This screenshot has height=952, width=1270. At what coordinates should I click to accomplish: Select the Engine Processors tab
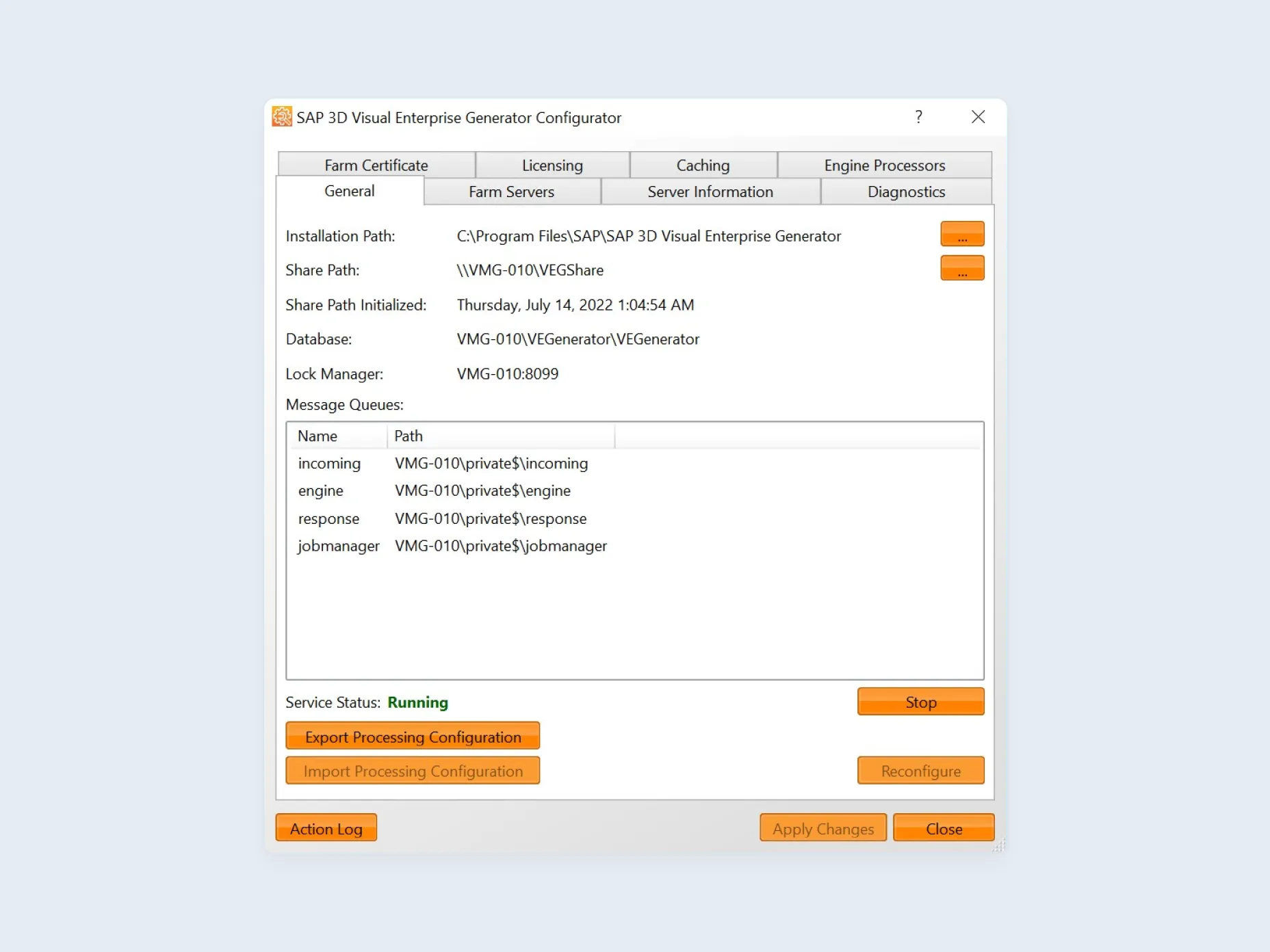pyautogui.click(x=884, y=165)
